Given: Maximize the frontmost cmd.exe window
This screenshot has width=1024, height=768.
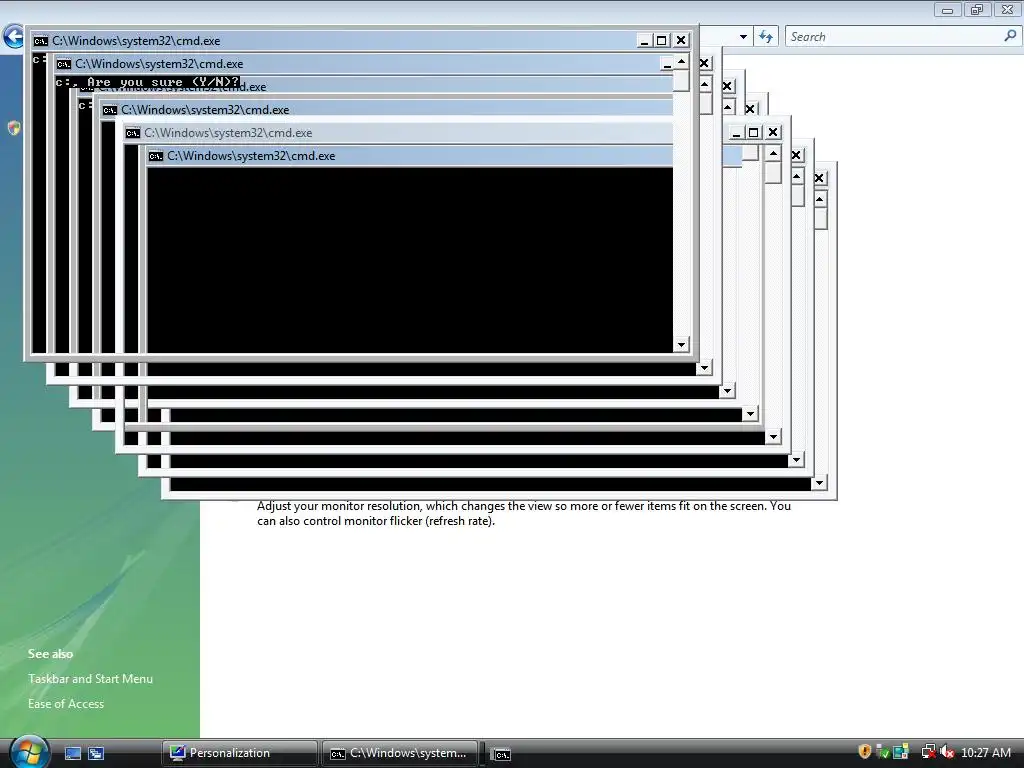Looking at the screenshot, I should [x=662, y=40].
